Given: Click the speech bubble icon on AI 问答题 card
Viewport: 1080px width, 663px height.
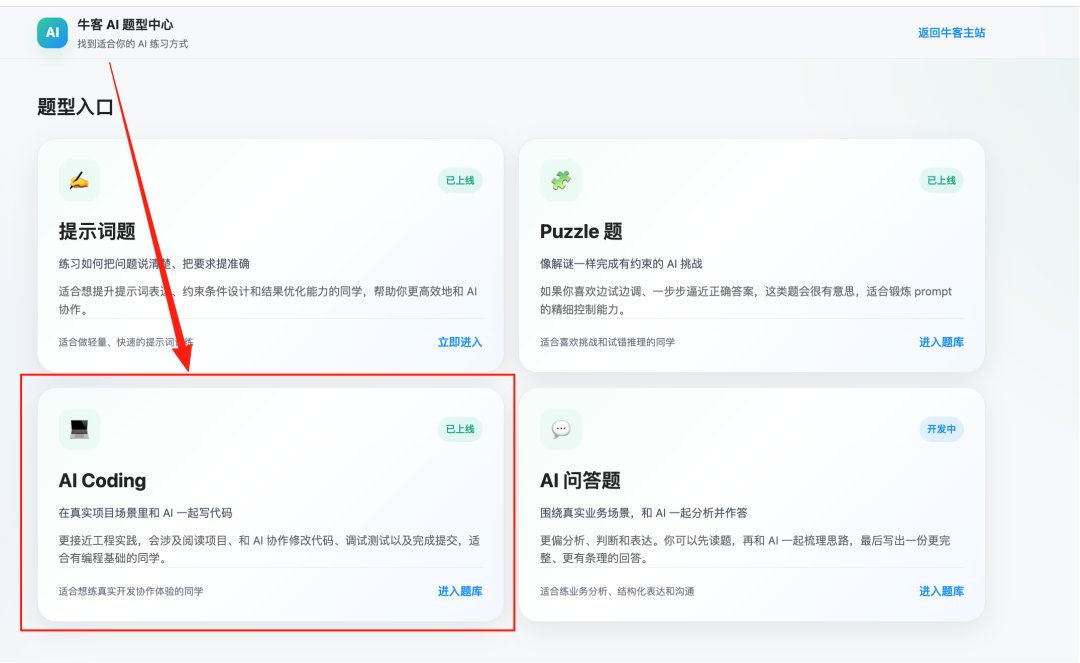Looking at the screenshot, I should [x=561, y=429].
